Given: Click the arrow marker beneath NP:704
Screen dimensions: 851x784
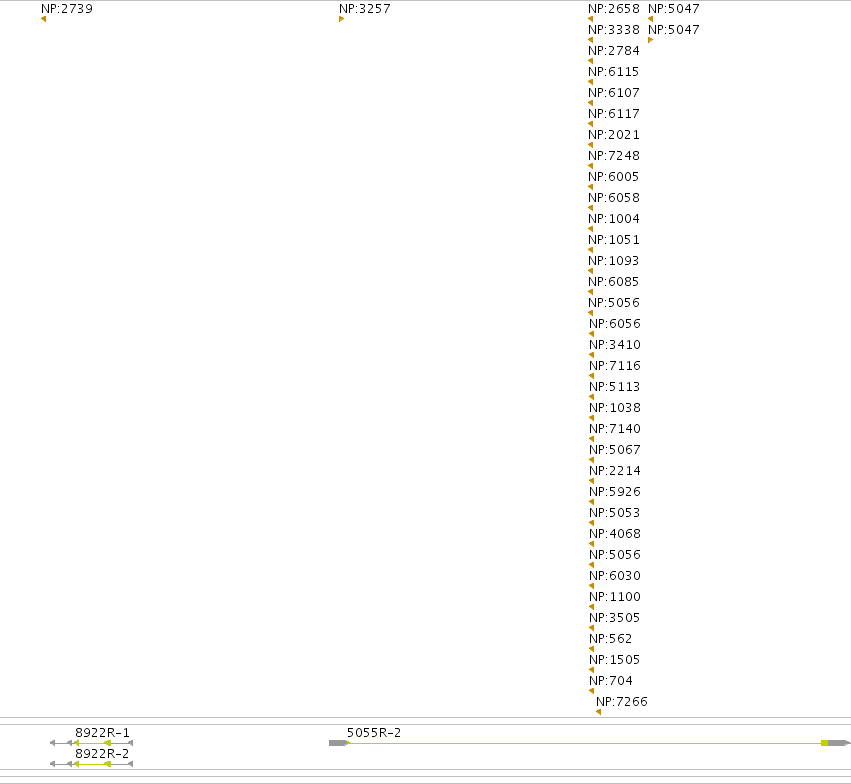Looking at the screenshot, I should (x=592, y=691).
